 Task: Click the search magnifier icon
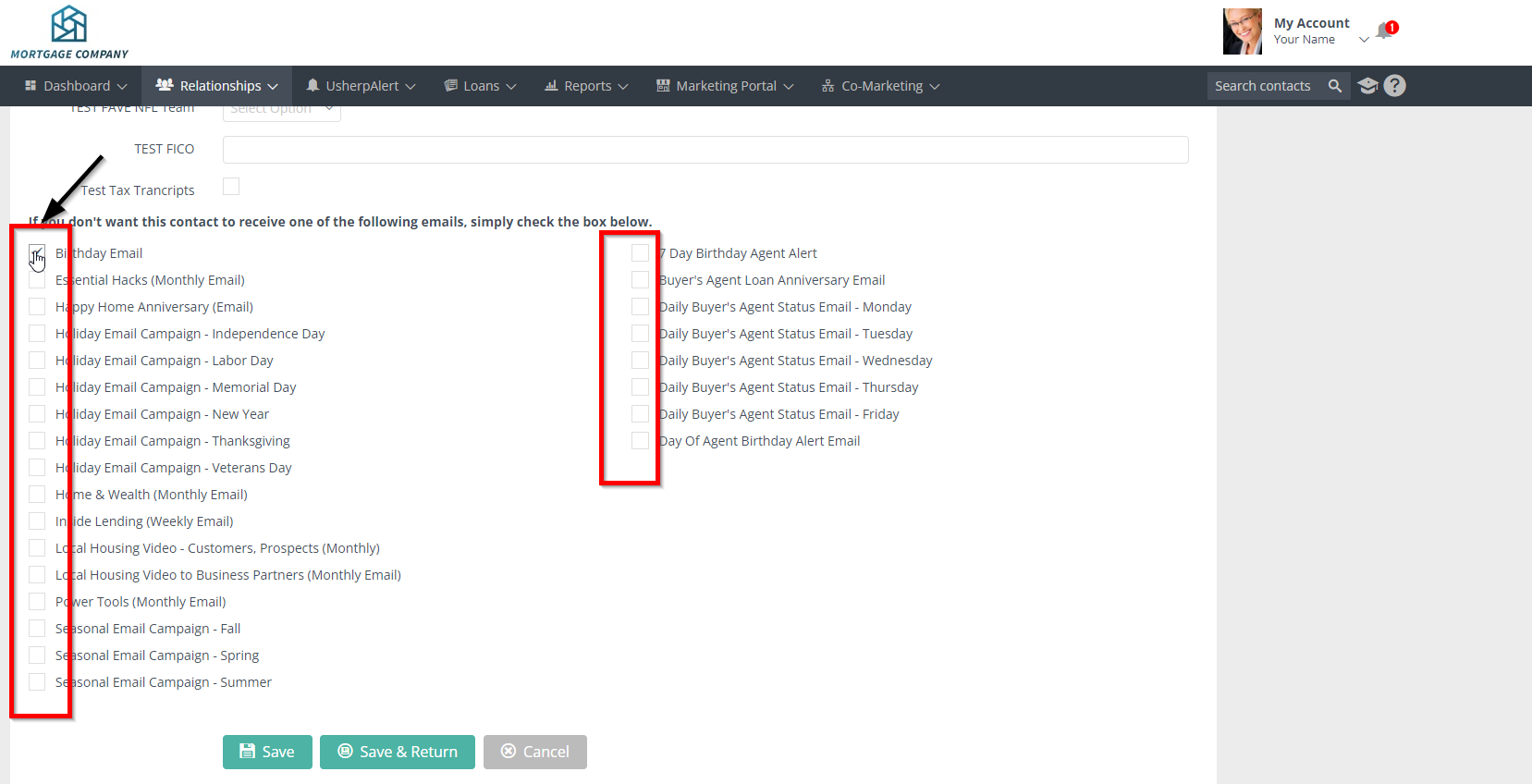(x=1334, y=86)
